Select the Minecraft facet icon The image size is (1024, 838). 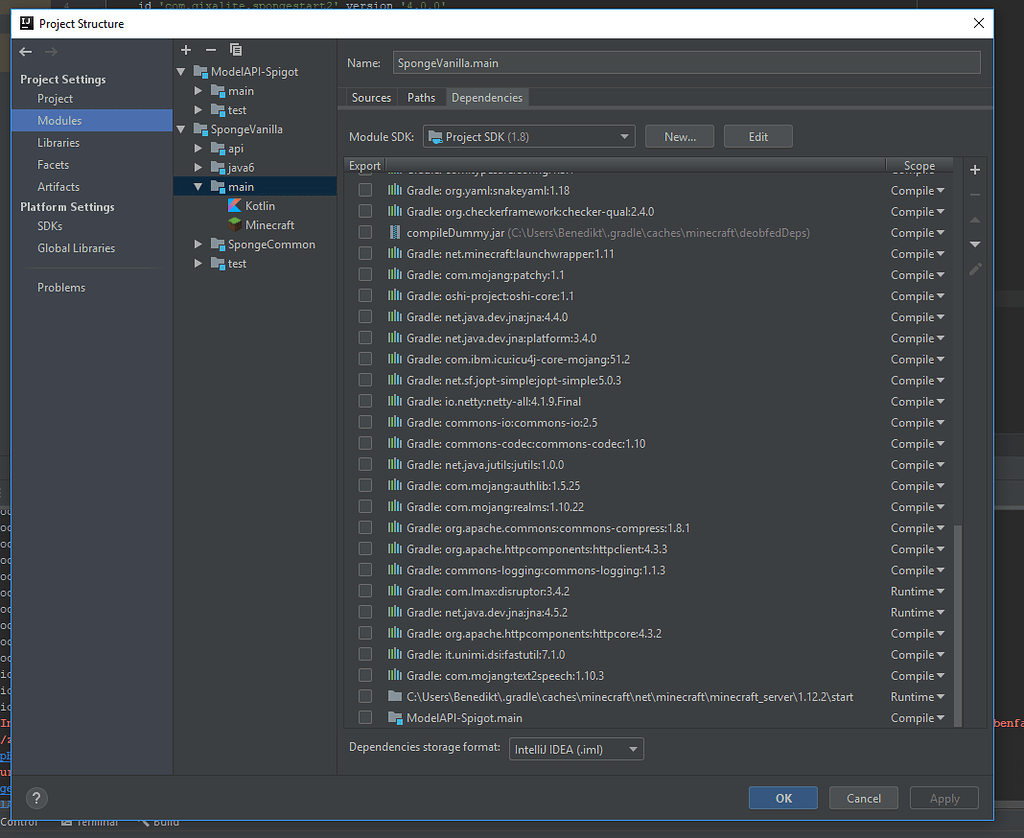click(234, 225)
